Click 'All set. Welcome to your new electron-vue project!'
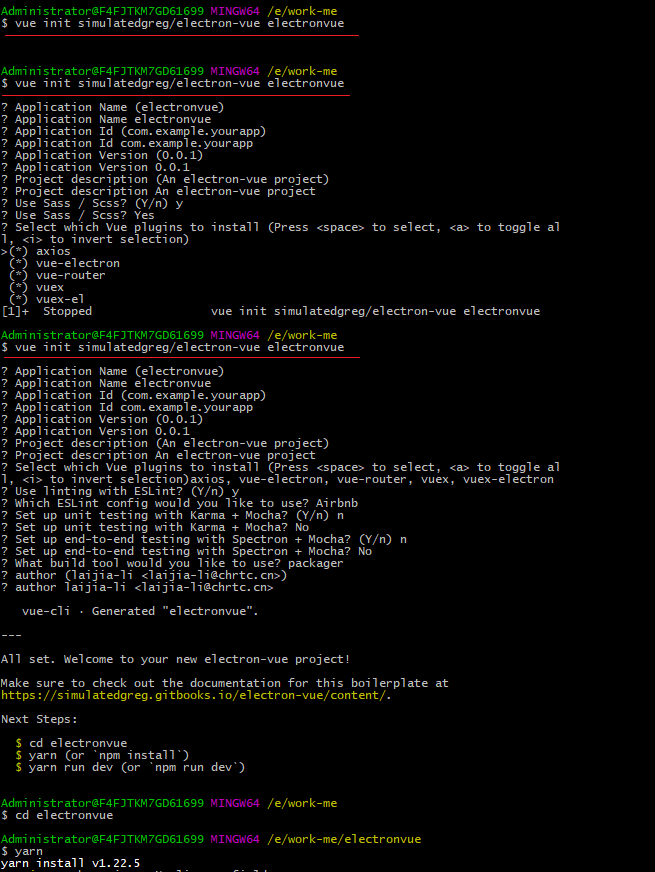 pyautogui.click(x=176, y=660)
